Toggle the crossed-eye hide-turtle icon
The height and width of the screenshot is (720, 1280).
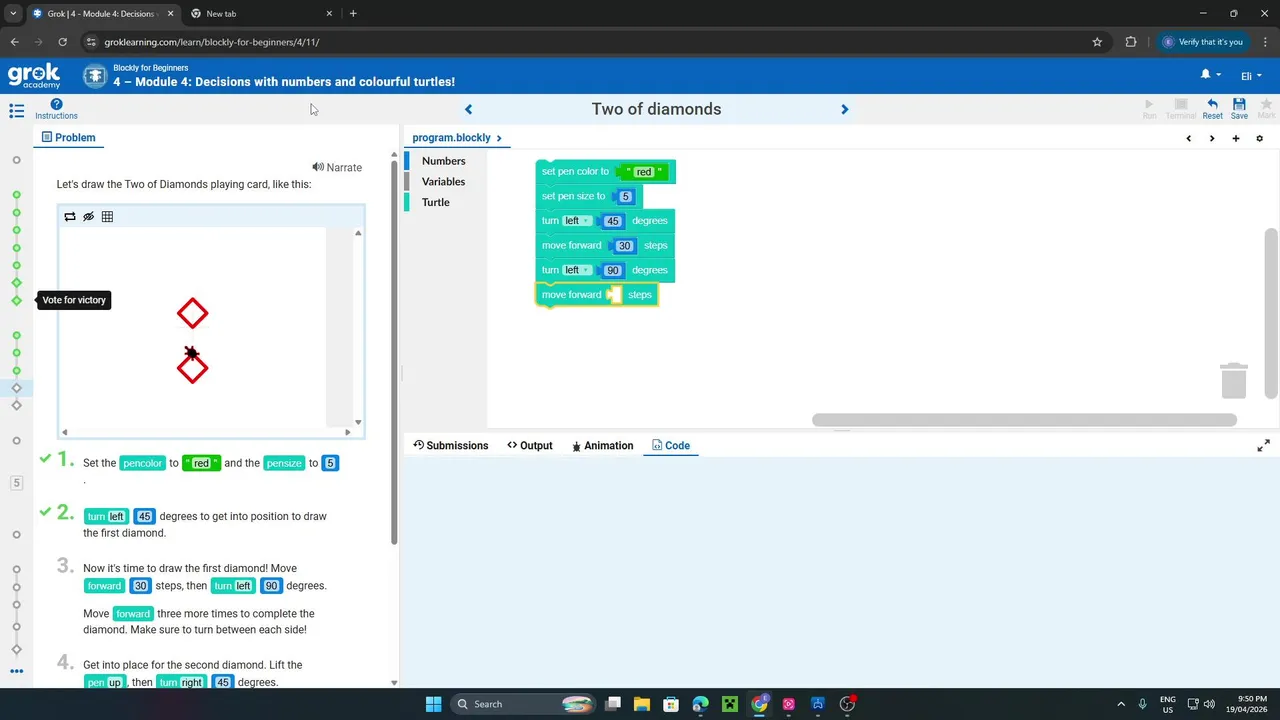tap(88, 216)
